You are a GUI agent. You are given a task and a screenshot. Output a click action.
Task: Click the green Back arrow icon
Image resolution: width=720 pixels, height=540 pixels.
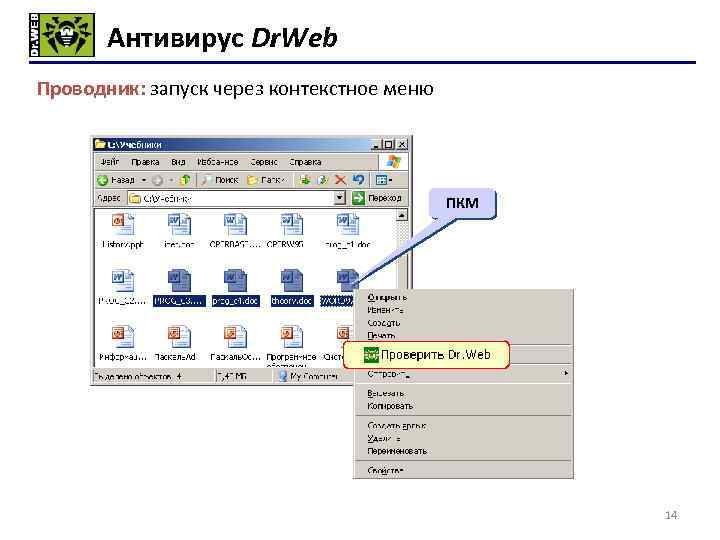(102, 180)
